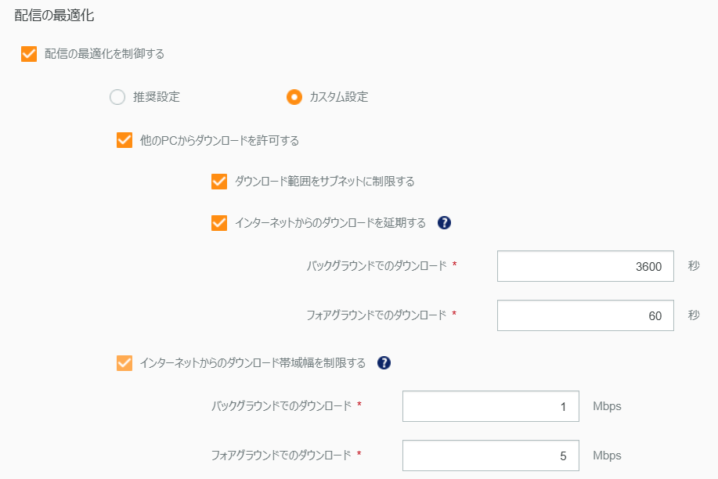Click the 配信の最適化を制御する label text
This screenshot has height=479, width=718.
(x=104, y=54)
